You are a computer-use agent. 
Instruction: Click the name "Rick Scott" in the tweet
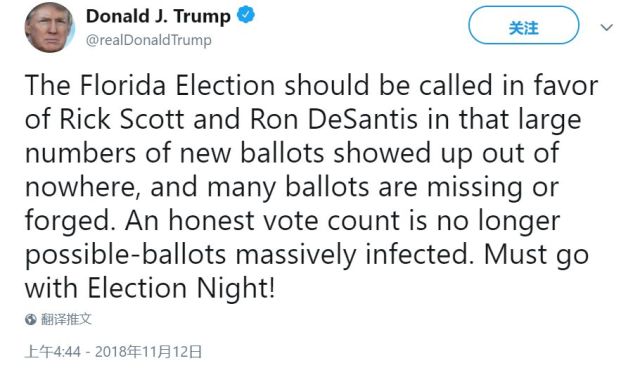point(122,120)
